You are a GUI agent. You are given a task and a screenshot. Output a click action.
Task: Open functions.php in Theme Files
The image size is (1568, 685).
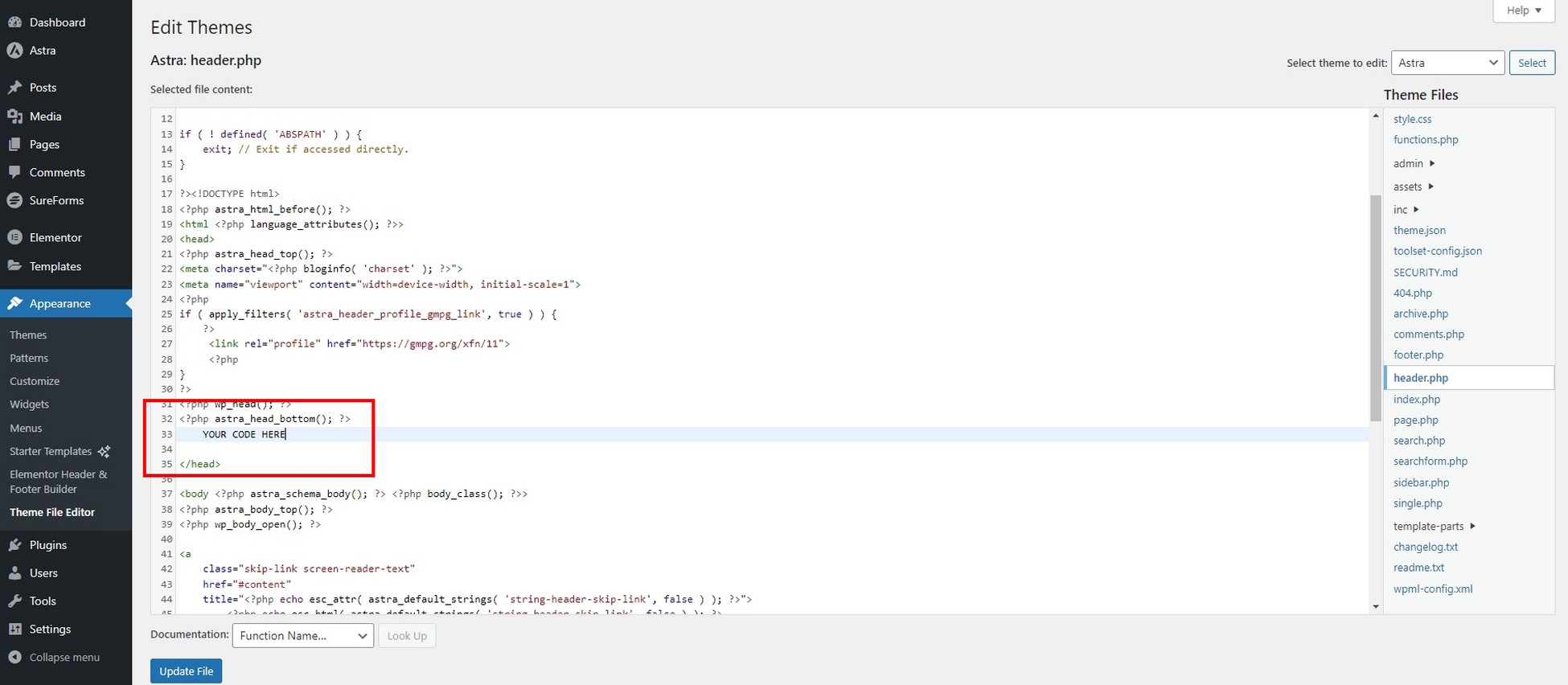tap(1426, 140)
